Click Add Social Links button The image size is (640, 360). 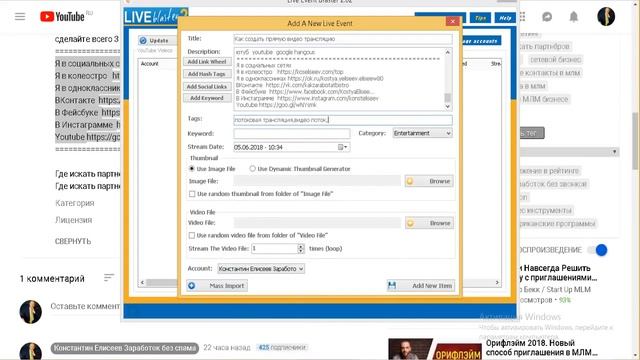tap(207, 87)
